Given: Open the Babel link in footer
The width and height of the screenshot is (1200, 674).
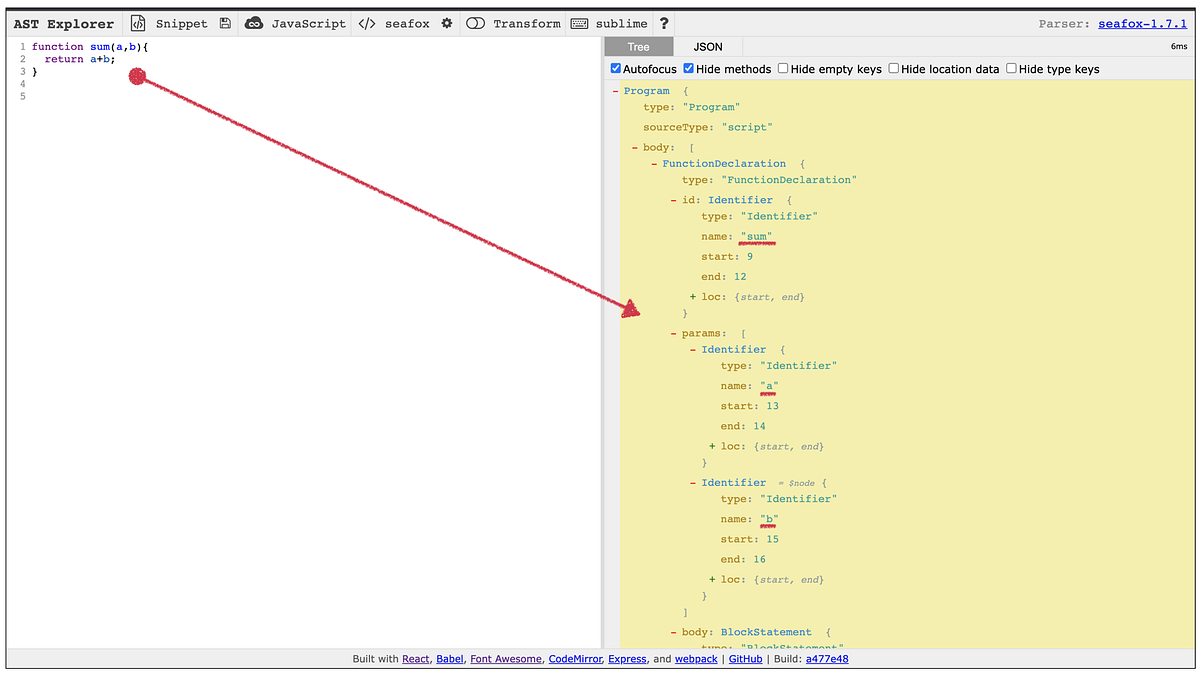Looking at the screenshot, I should click(449, 658).
